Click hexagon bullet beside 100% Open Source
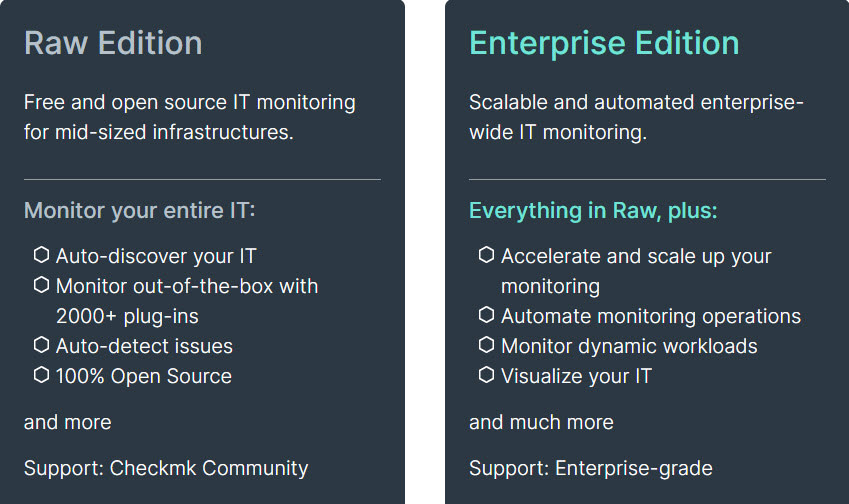Image resolution: width=849 pixels, height=504 pixels. pyautogui.click(x=41, y=375)
